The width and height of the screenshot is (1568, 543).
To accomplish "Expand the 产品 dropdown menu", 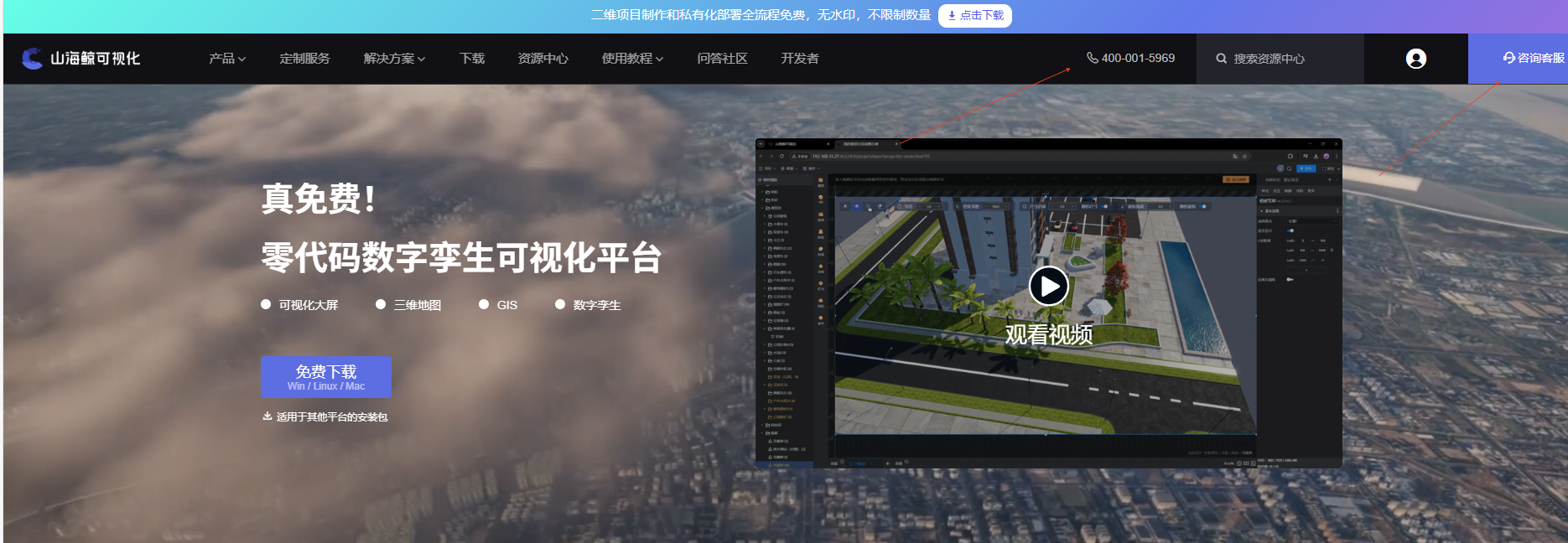I will pos(227,59).
